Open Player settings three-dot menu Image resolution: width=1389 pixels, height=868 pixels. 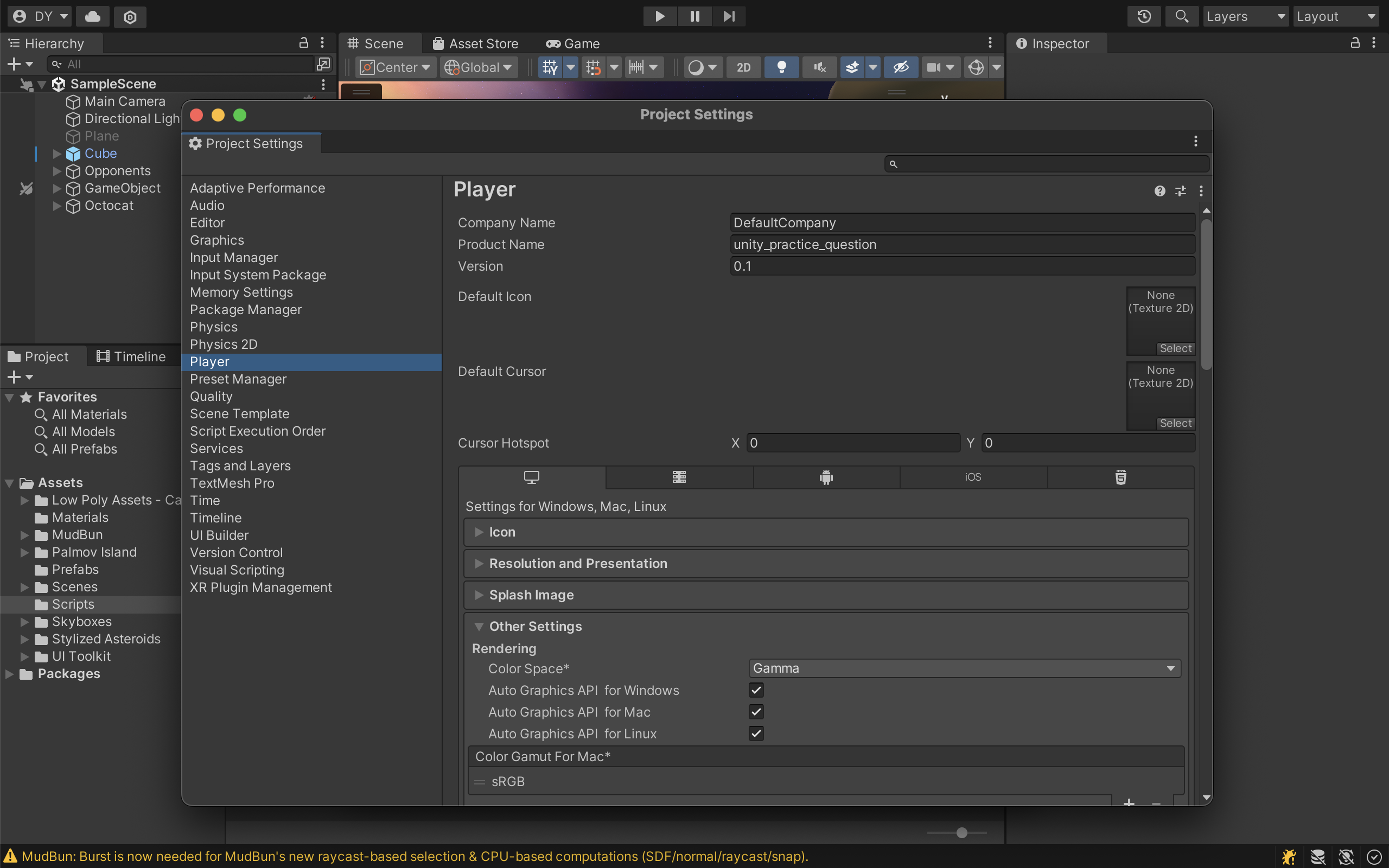[1201, 191]
